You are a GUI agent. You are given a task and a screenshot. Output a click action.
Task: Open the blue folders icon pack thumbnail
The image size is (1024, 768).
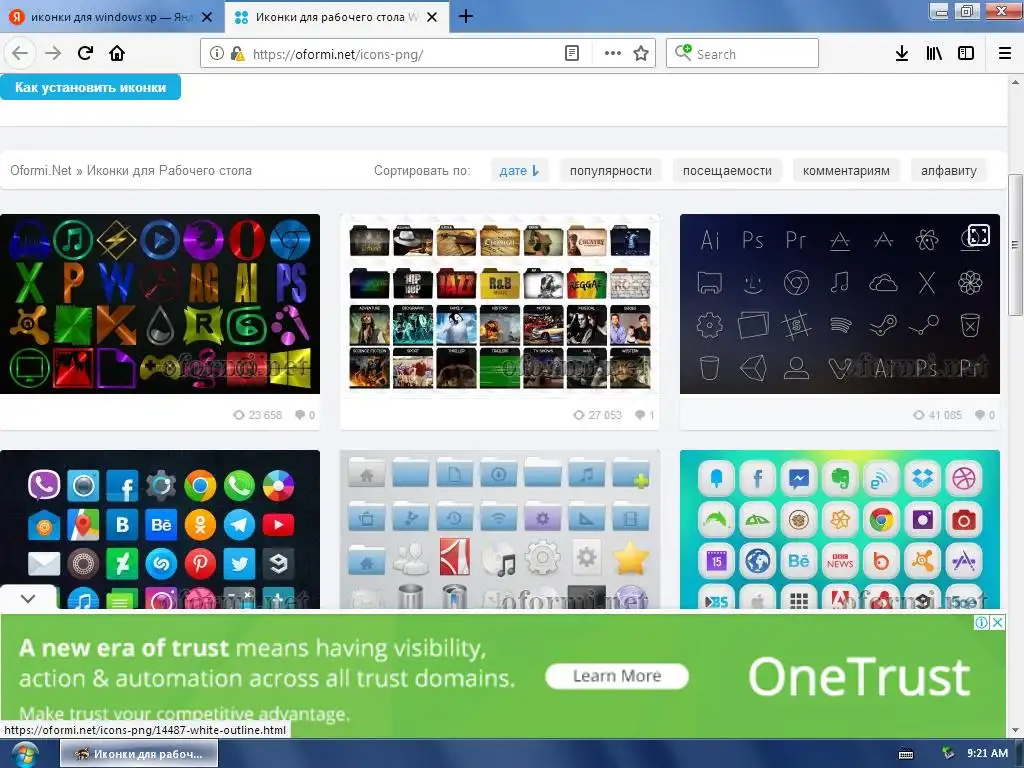[500, 529]
